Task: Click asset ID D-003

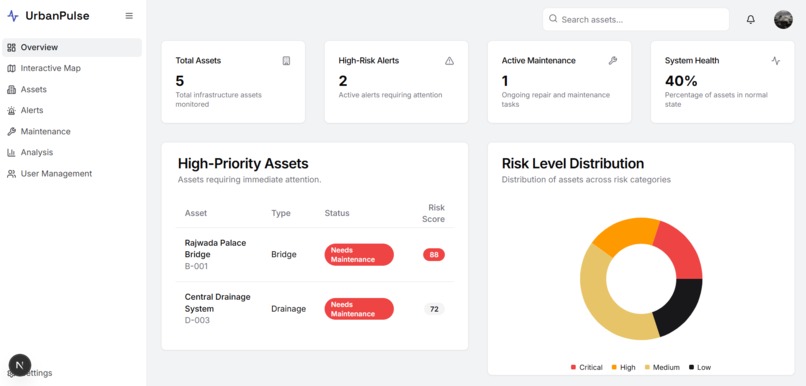Action: pos(196,320)
